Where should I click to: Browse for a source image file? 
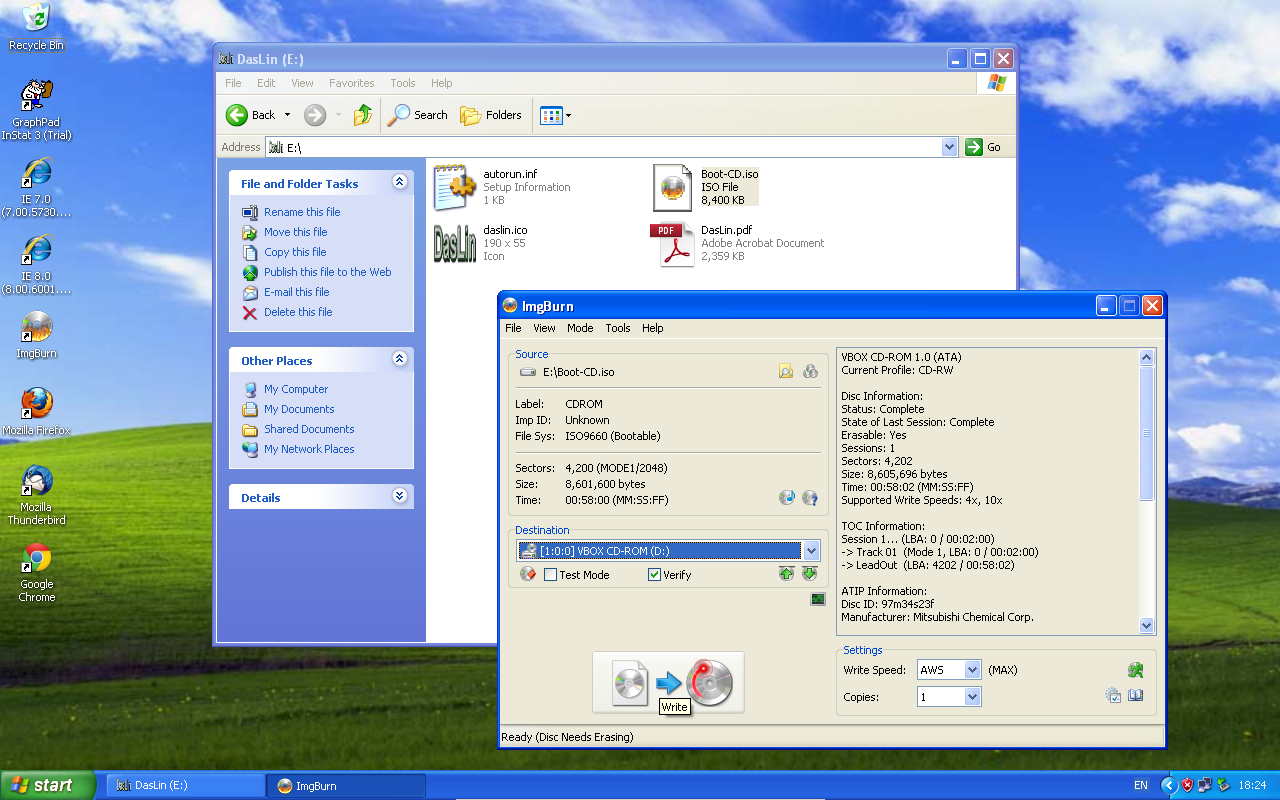[786, 372]
